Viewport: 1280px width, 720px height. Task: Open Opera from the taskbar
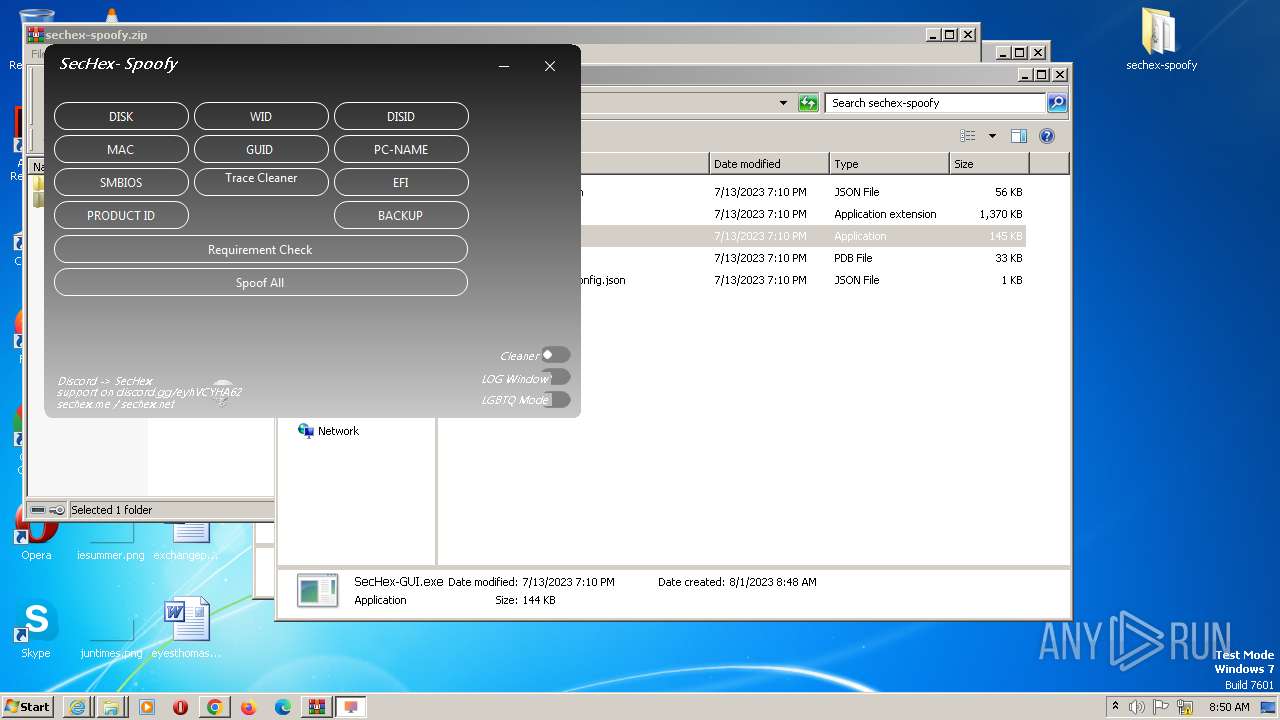coord(180,707)
